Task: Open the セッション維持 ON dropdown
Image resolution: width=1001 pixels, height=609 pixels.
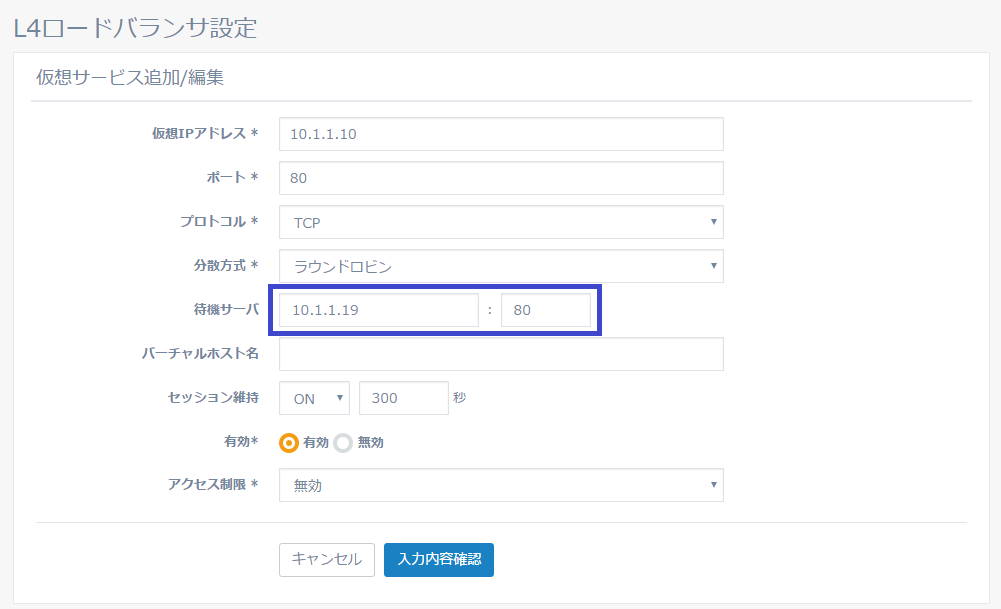Action: (x=314, y=398)
